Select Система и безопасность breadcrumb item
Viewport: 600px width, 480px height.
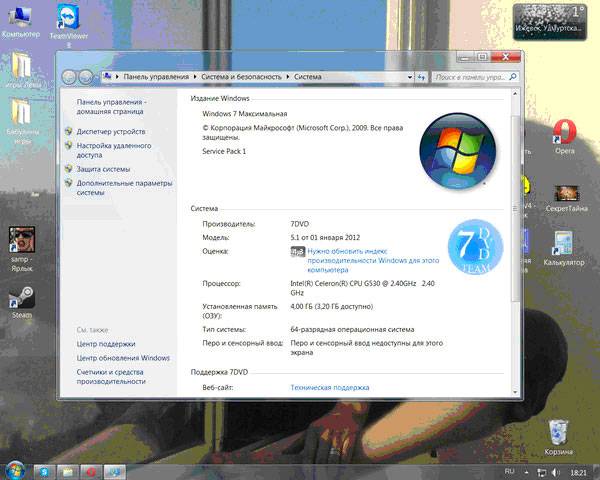coord(242,76)
